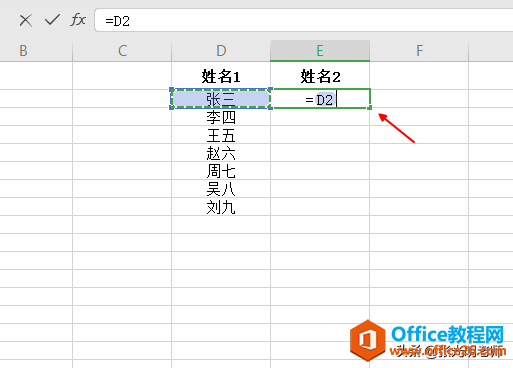Select the cell containing 周七

coord(221,171)
